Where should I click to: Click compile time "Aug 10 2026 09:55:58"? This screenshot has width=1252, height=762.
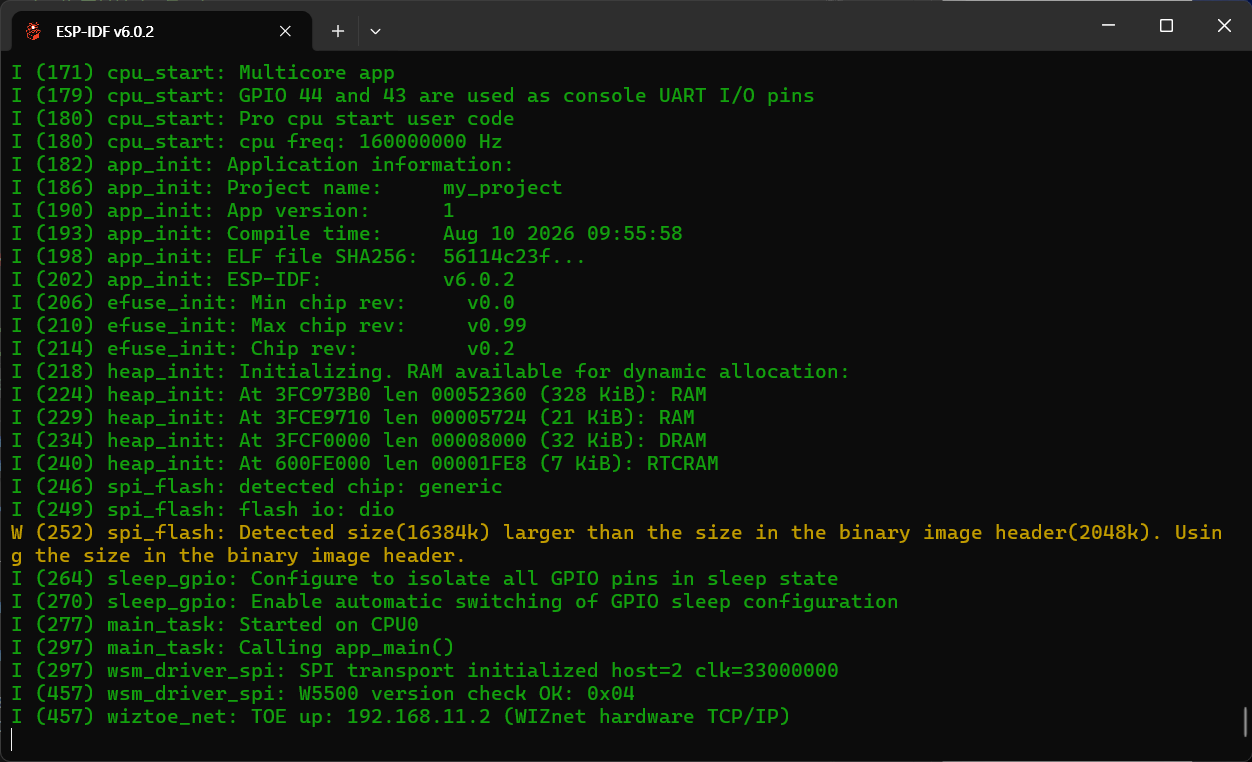coord(563,234)
